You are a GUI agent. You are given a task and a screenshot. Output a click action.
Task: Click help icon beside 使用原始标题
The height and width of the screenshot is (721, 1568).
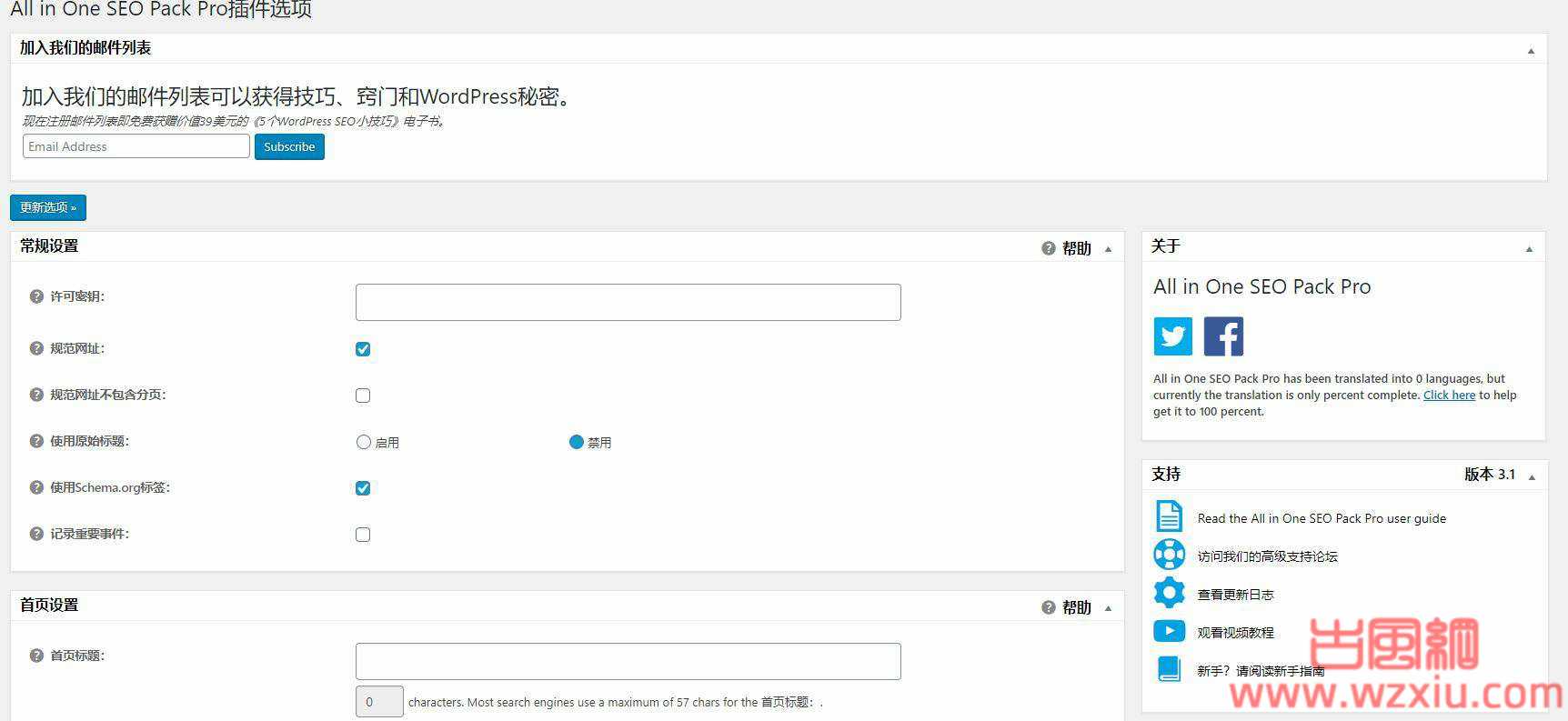click(x=36, y=441)
